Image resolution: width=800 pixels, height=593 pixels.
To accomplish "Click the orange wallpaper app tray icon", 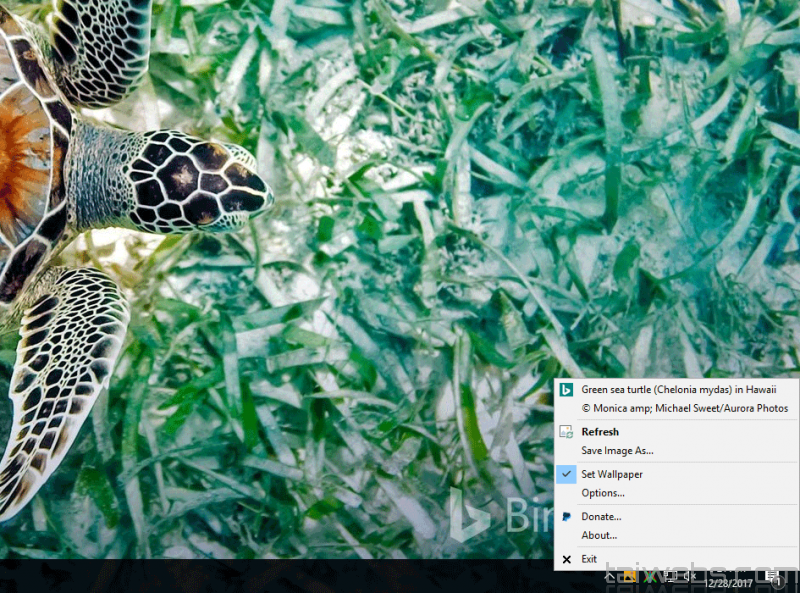I will [x=629, y=576].
